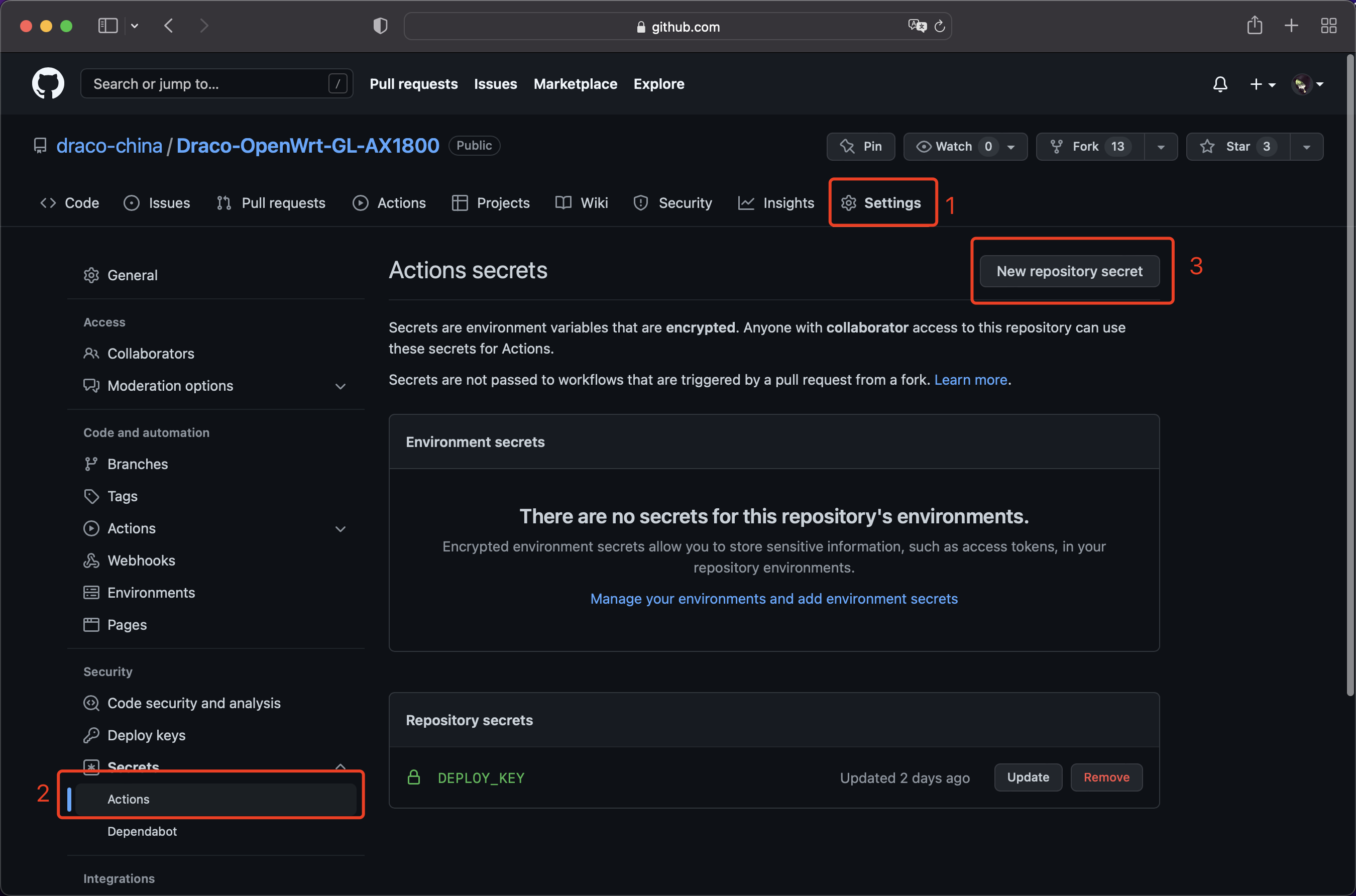Toggle Pin for this repository
Image resolution: width=1356 pixels, height=896 pixels.
pos(861,146)
